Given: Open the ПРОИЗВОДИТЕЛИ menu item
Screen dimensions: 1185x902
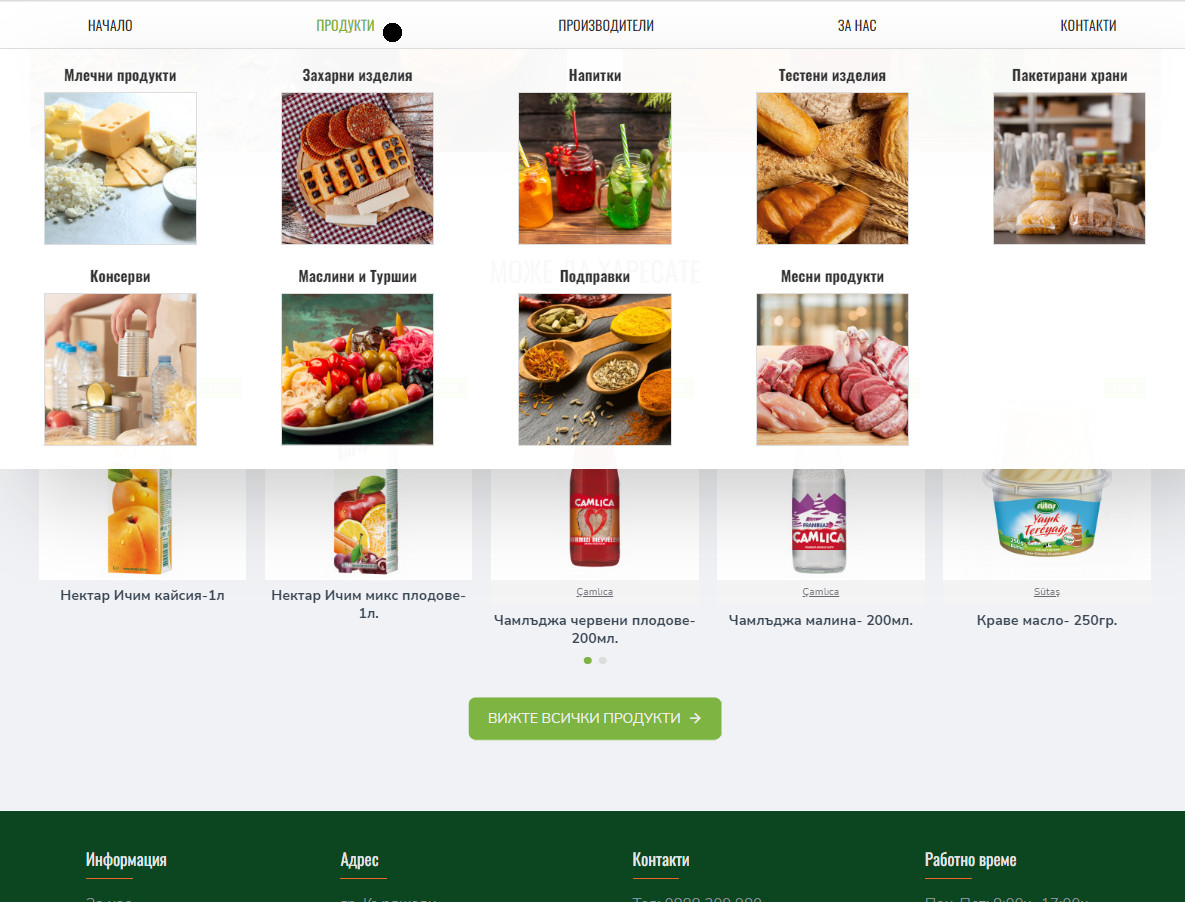Looking at the screenshot, I should [x=606, y=26].
